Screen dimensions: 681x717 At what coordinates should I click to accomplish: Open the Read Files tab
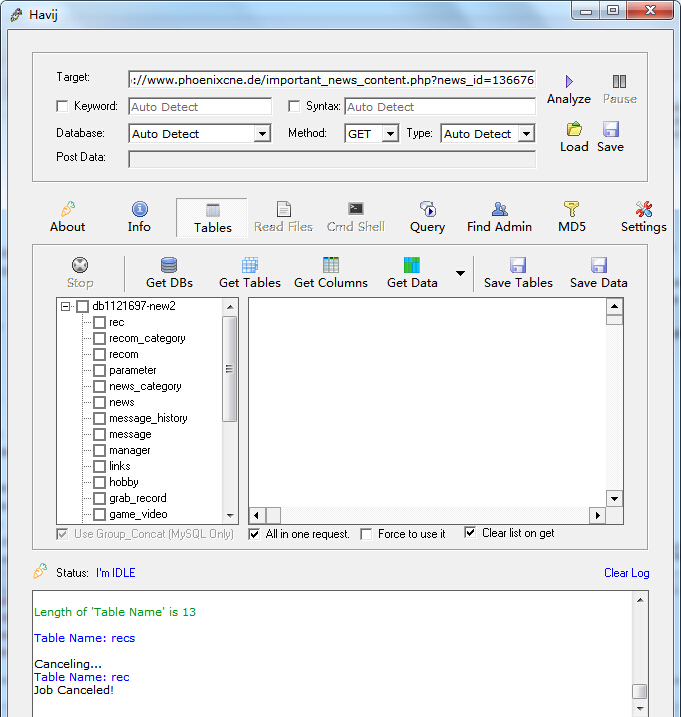[x=284, y=218]
